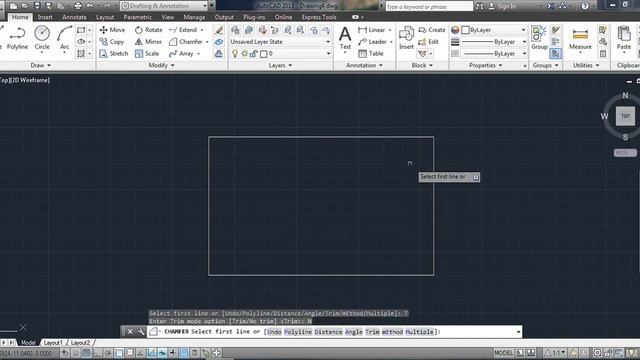Select the Circle drawing tool
This screenshot has width=640, height=360.
(42, 38)
